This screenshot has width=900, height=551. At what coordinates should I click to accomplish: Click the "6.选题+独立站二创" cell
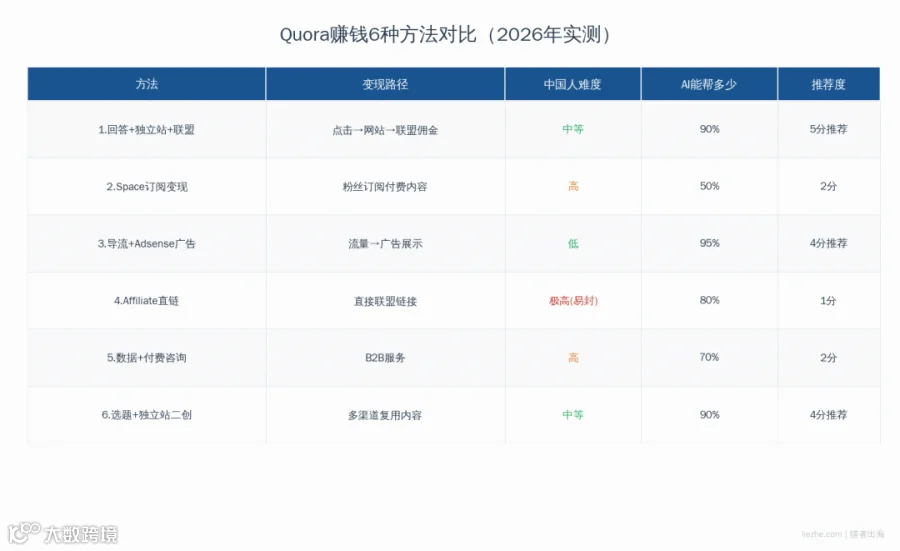146,414
